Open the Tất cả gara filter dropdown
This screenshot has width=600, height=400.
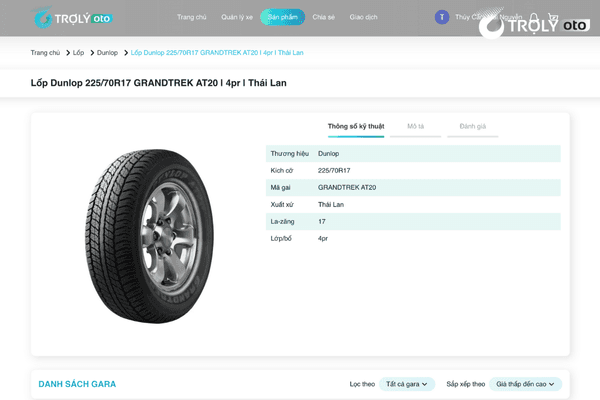click(x=407, y=384)
